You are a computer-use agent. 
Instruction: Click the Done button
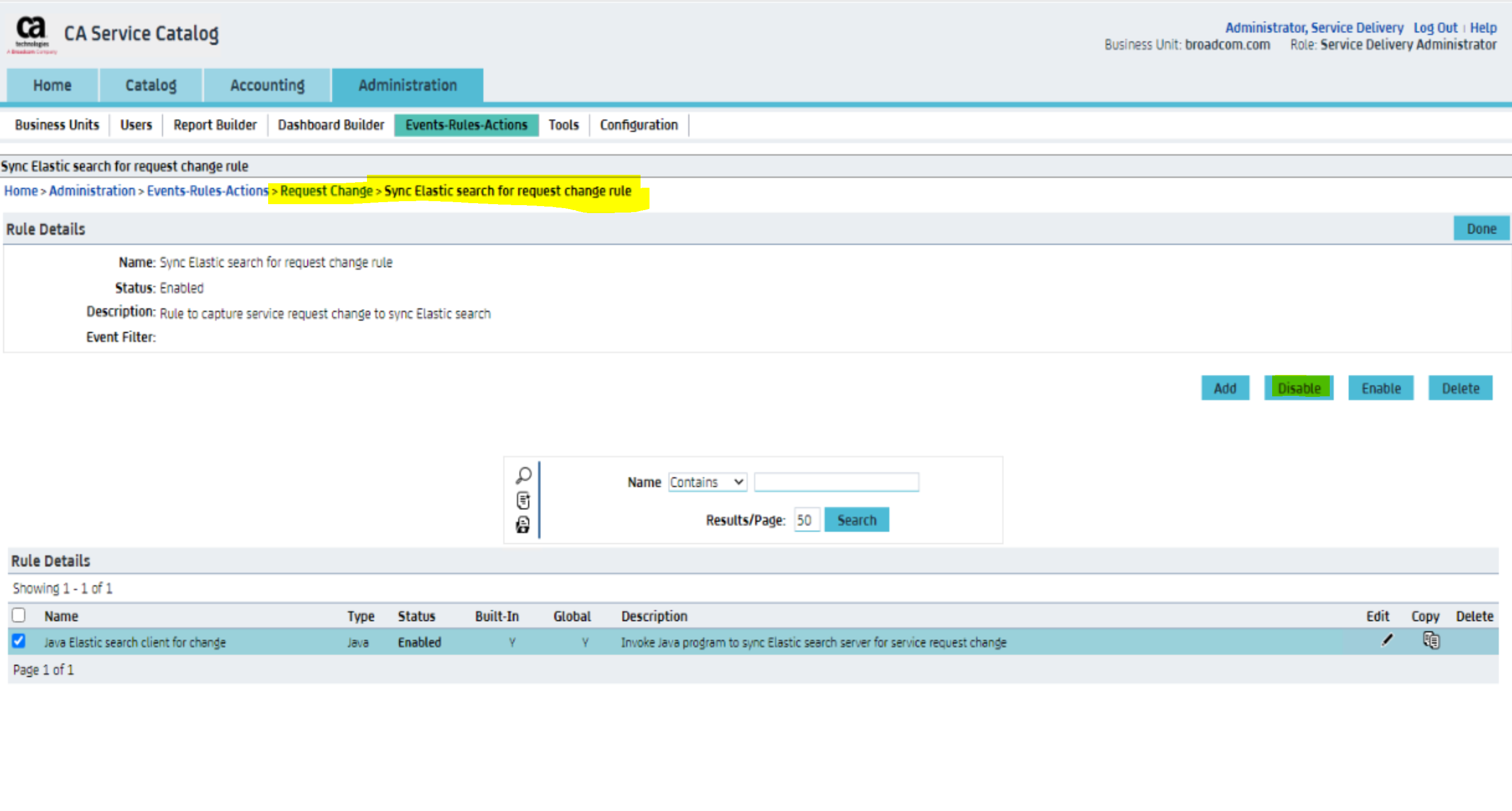(1481, 229)
